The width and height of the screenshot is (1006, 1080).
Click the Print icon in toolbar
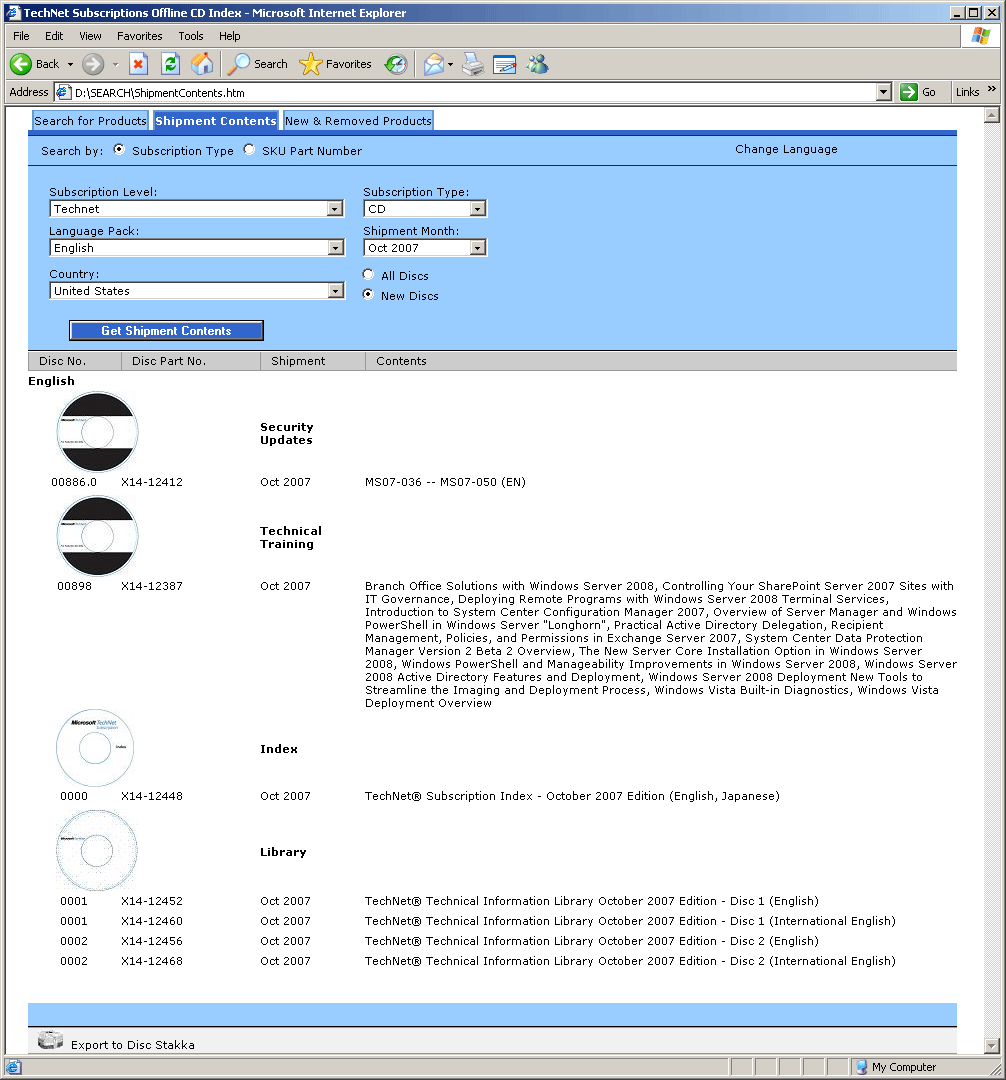pos(473,64)
